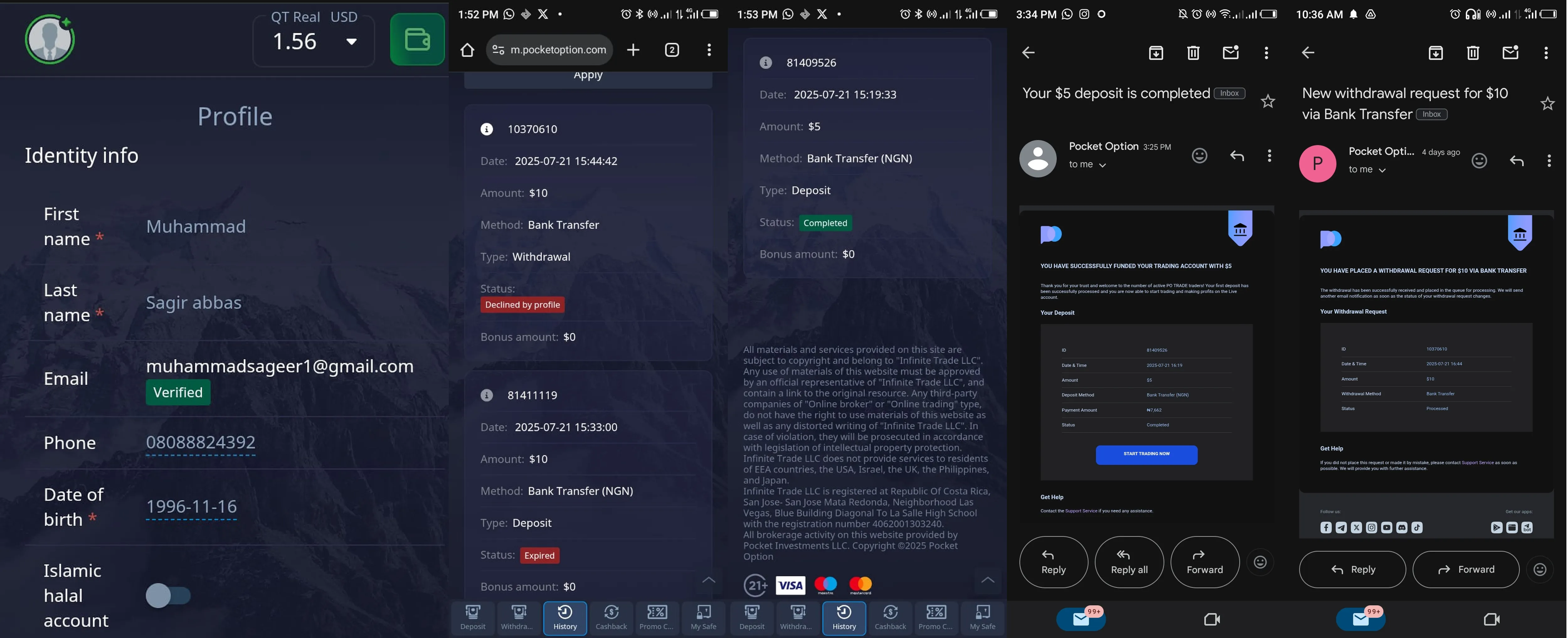The image size is (1568, 638).
Task: Expand 'to me' recipient details in withdrawal email
Action: click(x=1367, y=170)
